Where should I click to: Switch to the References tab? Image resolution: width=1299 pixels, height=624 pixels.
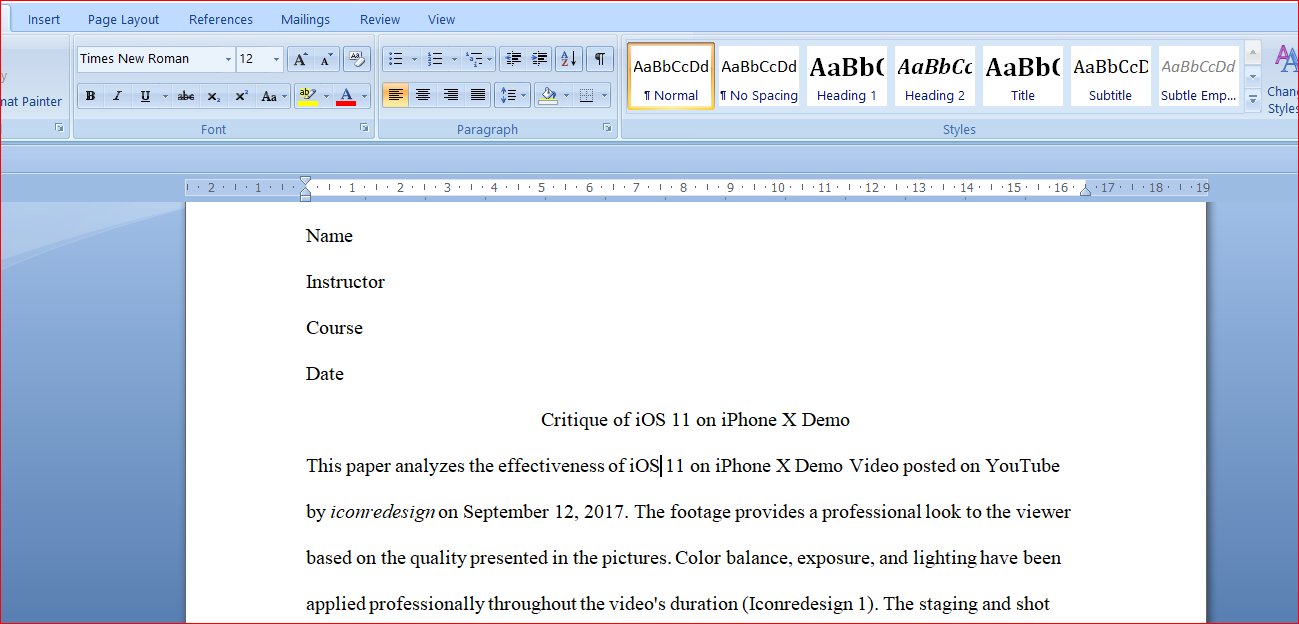click(221, 19)
